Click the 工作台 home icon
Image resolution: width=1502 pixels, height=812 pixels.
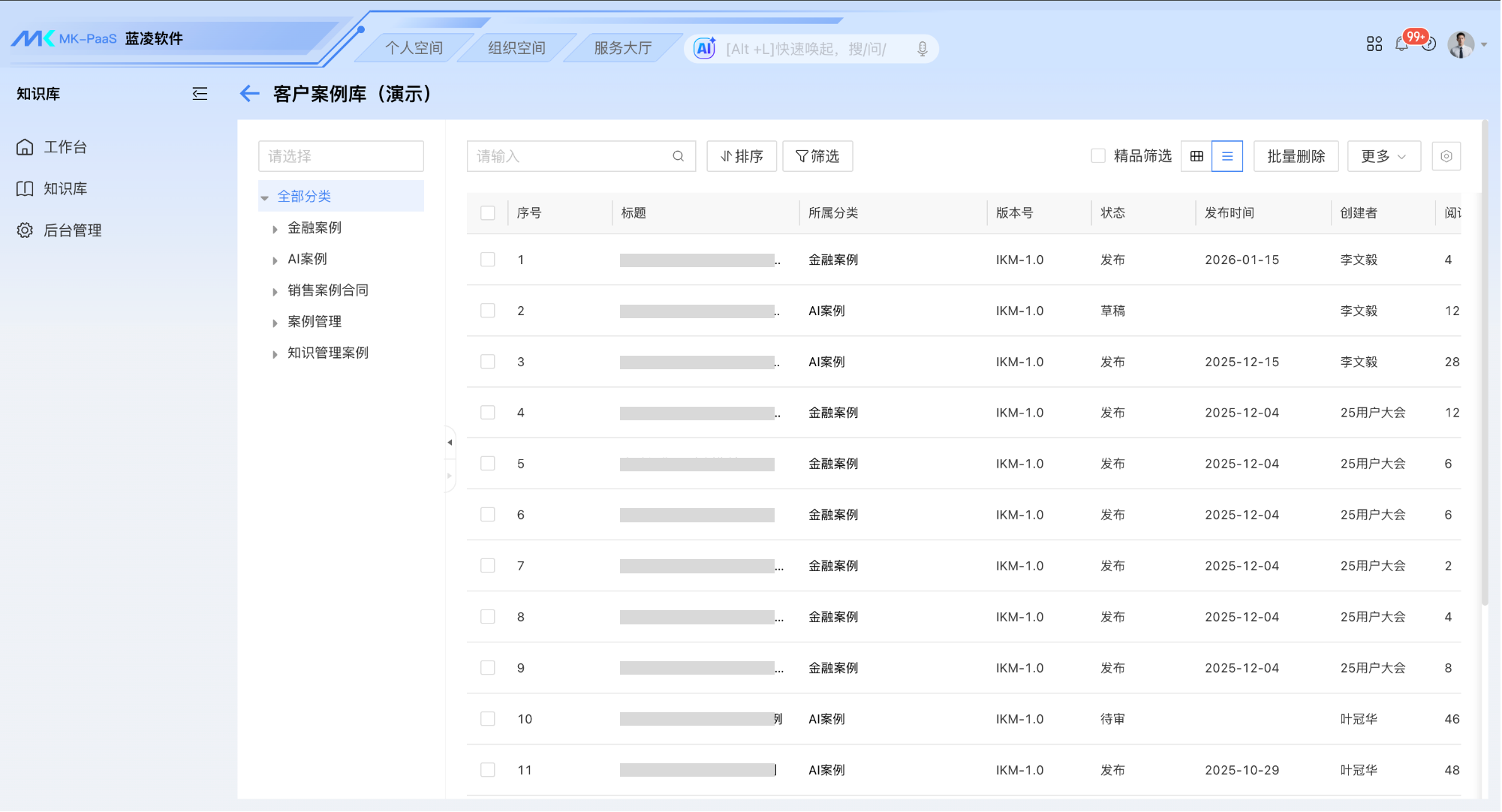(x=25, y=147)
